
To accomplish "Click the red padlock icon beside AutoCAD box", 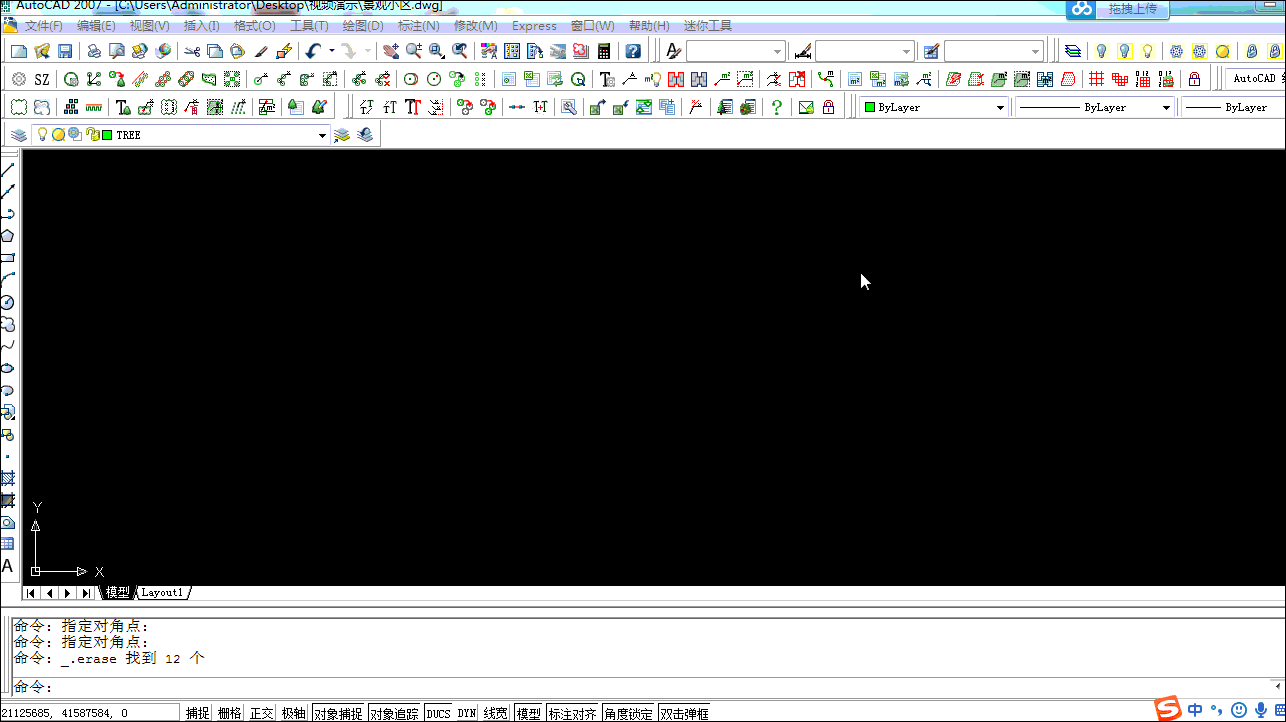I will pos(1194,79).
